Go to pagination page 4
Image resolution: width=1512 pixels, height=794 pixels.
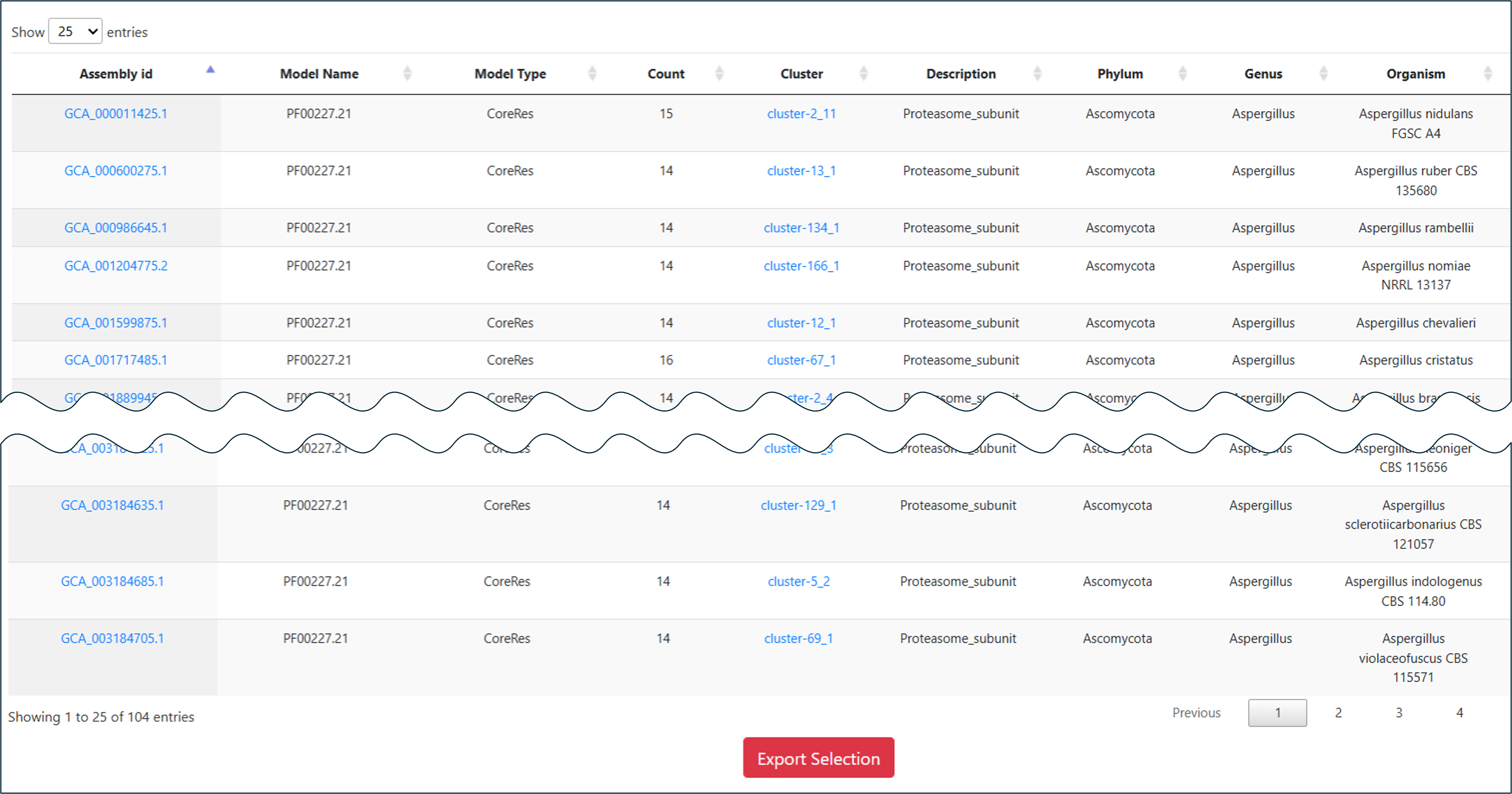pyautogui.click(x=1459, y=712)
